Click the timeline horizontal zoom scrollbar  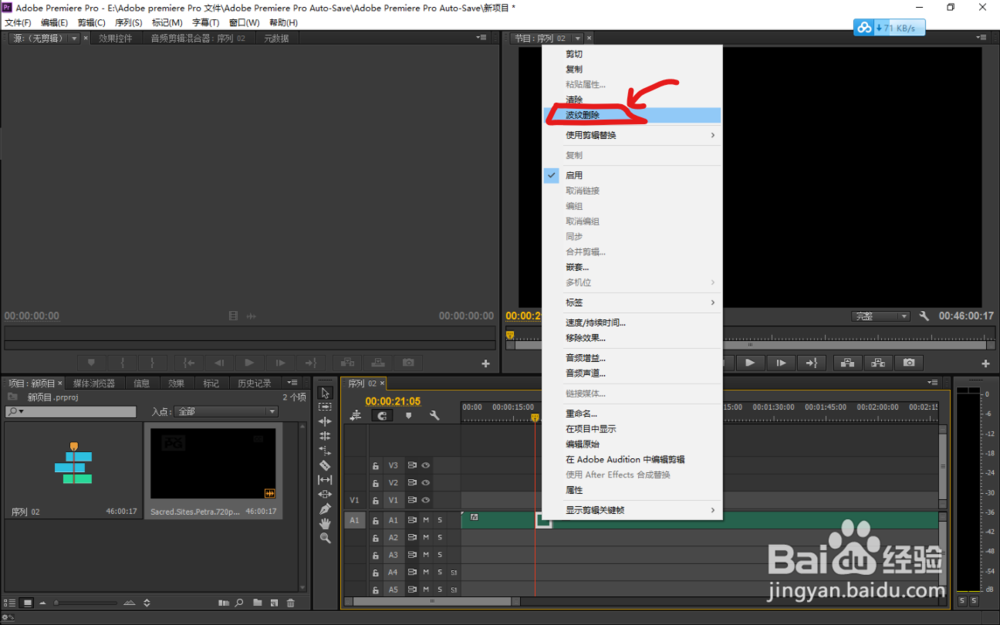click(x=432, y=601)
